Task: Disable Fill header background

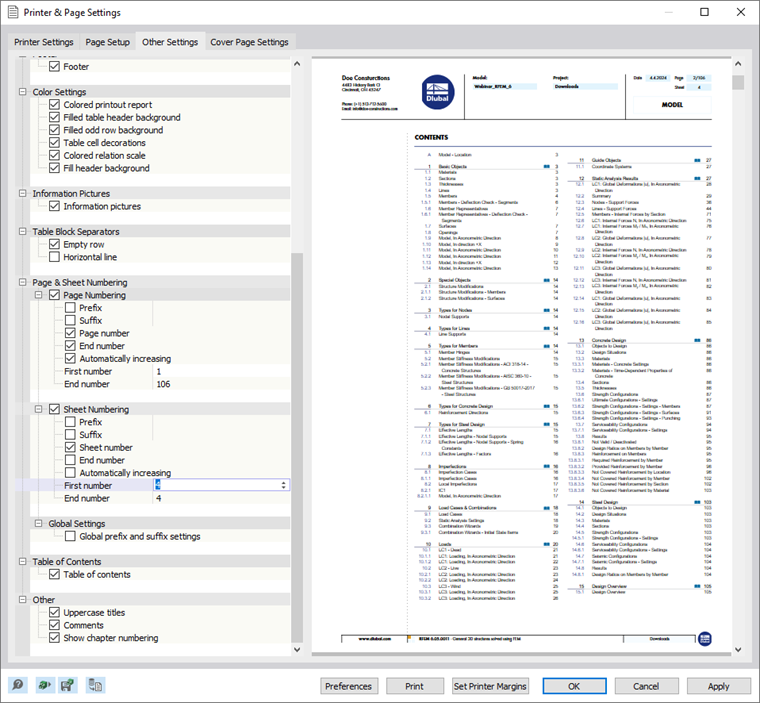Action: click(x=54, y=168)
